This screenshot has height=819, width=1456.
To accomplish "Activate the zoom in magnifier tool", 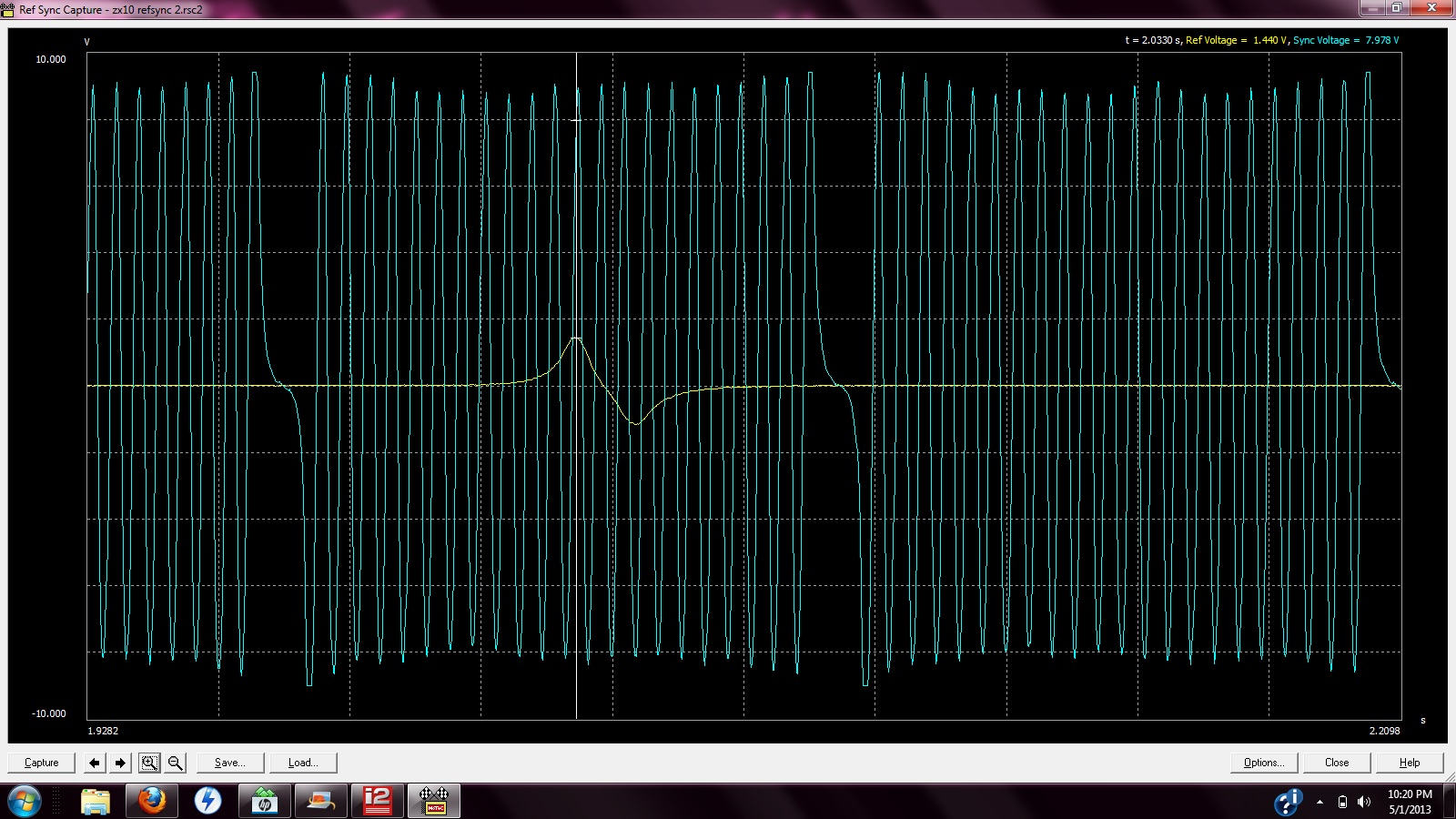I will [x=149, y=763].
